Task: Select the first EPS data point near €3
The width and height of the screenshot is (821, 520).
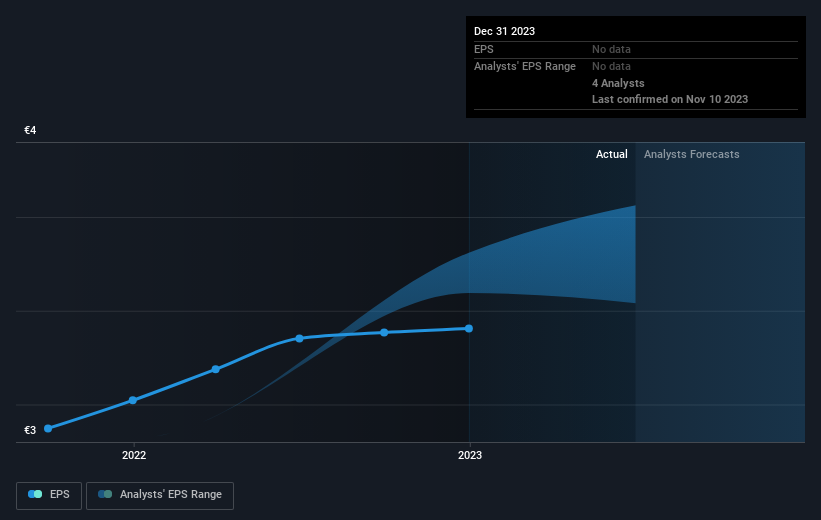Action: point(48,428)
